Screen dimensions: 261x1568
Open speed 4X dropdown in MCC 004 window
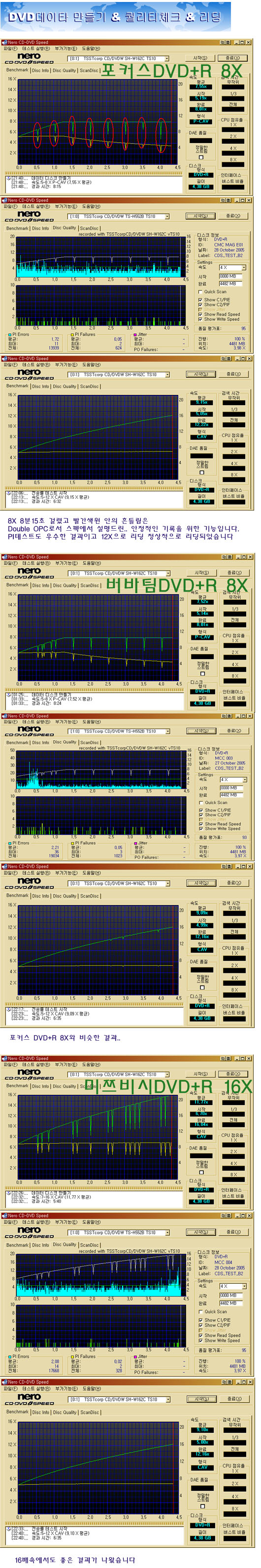pos(244,1286)
